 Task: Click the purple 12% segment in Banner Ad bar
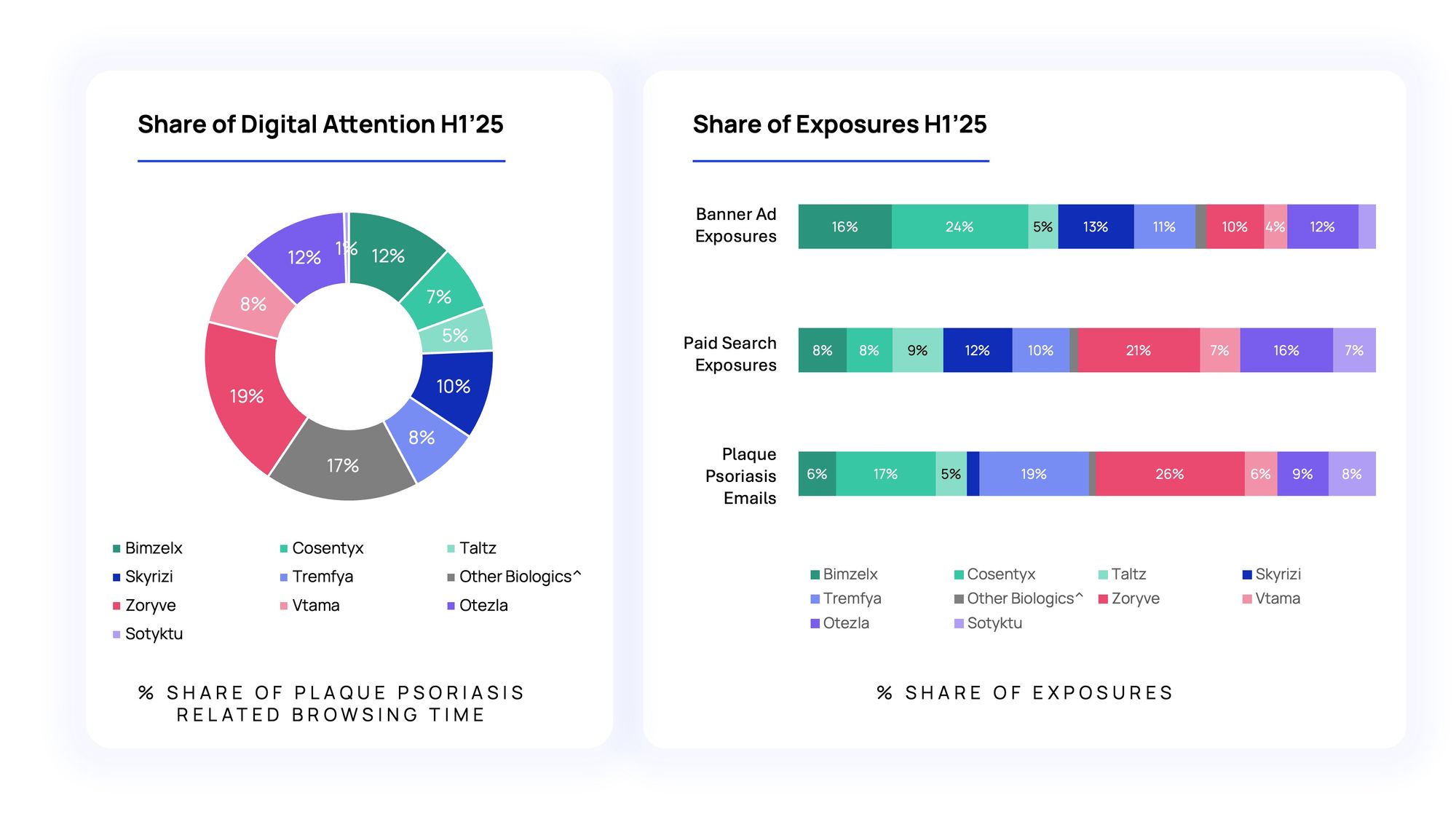click(x=1322, y=226)
